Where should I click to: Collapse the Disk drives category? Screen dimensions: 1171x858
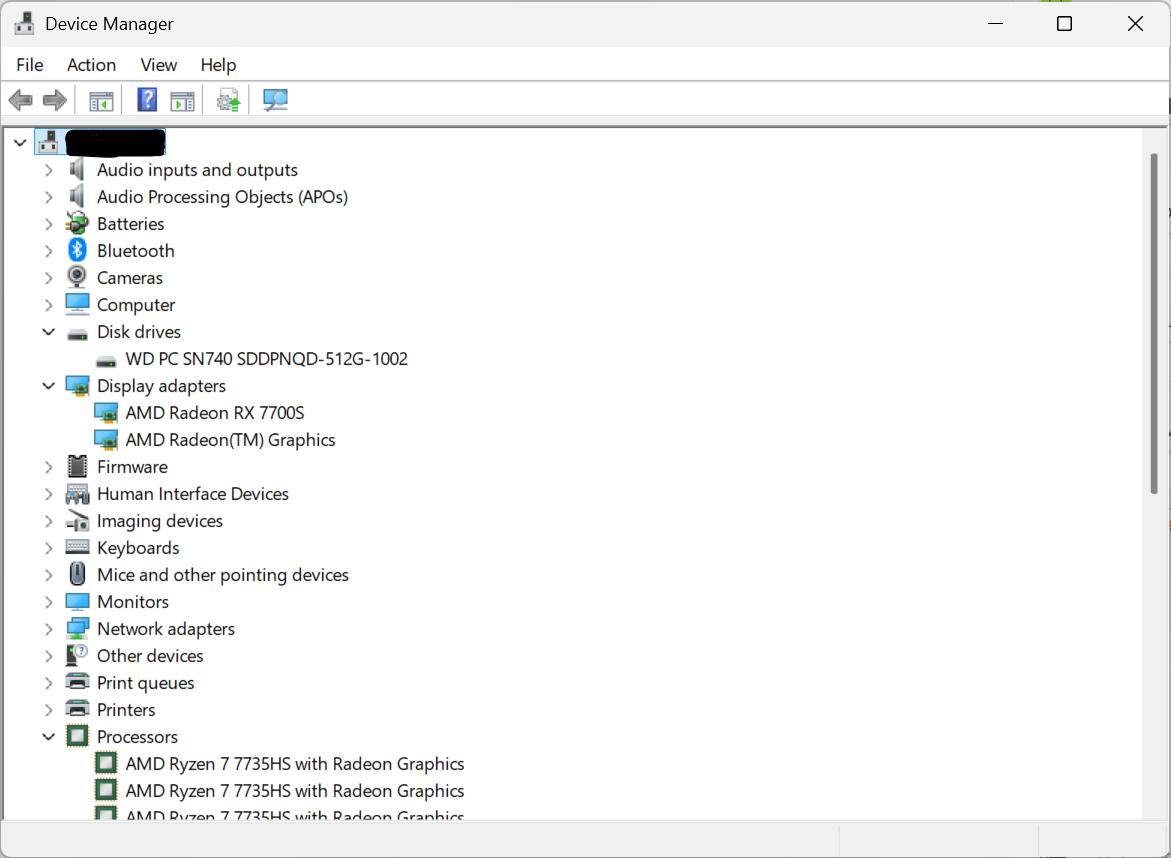[48, 332]
